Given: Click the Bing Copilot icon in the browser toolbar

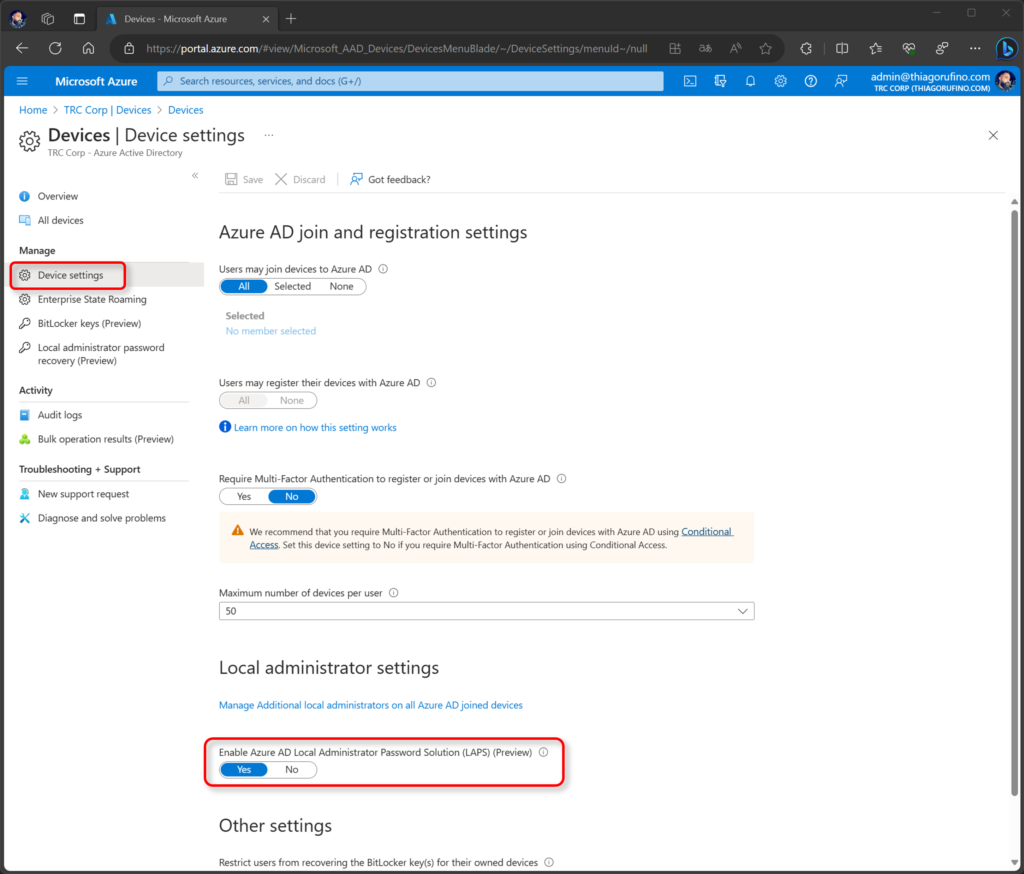Looking at the screenshot, I should point(1007,47).
